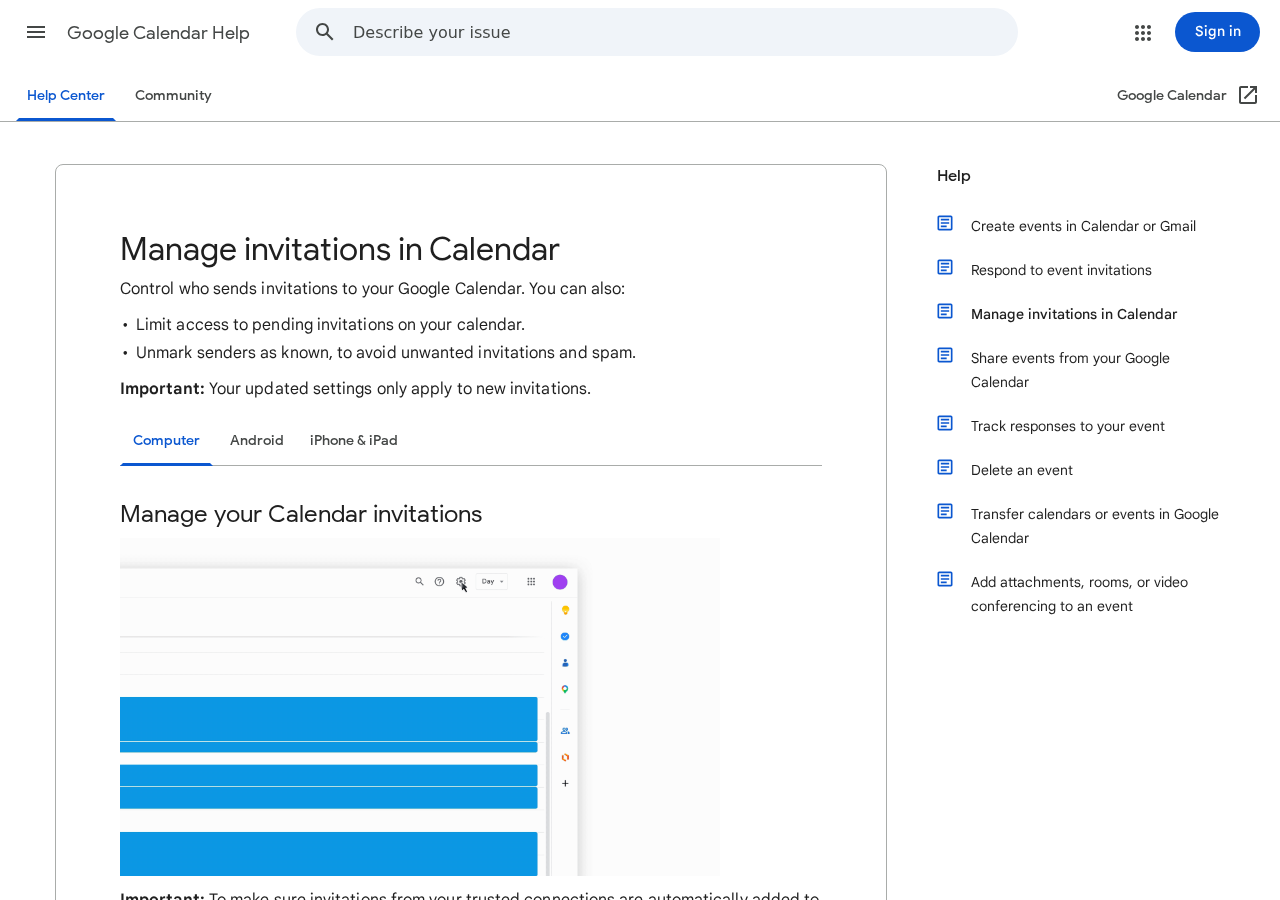Viewport: 1280px width, 900px height.
Task: Click article icon beside Track responses
Action: click(x=945, y=423)
